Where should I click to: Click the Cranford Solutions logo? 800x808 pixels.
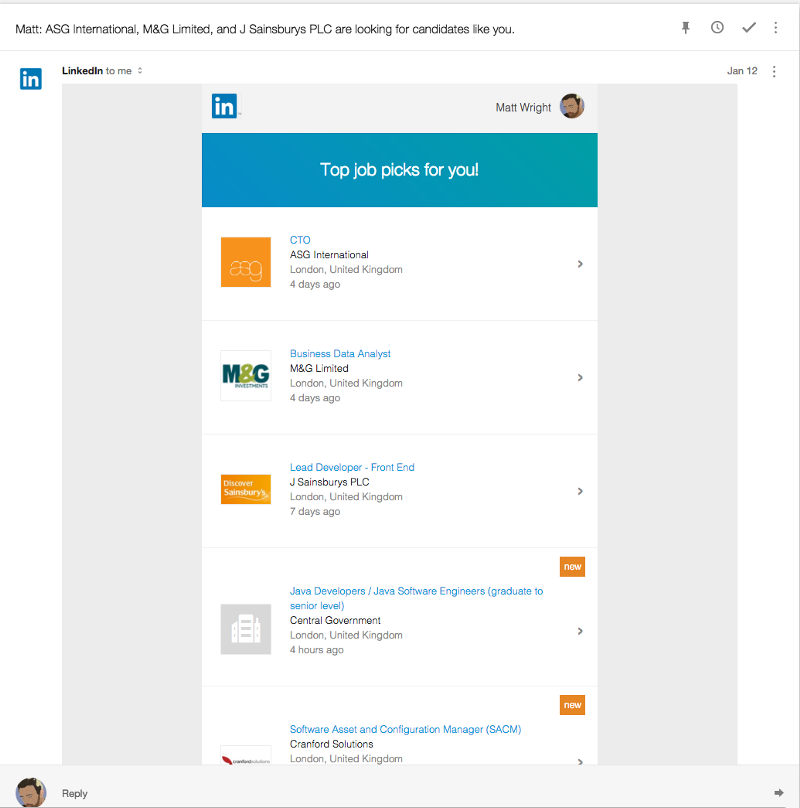tap(246, 756)
